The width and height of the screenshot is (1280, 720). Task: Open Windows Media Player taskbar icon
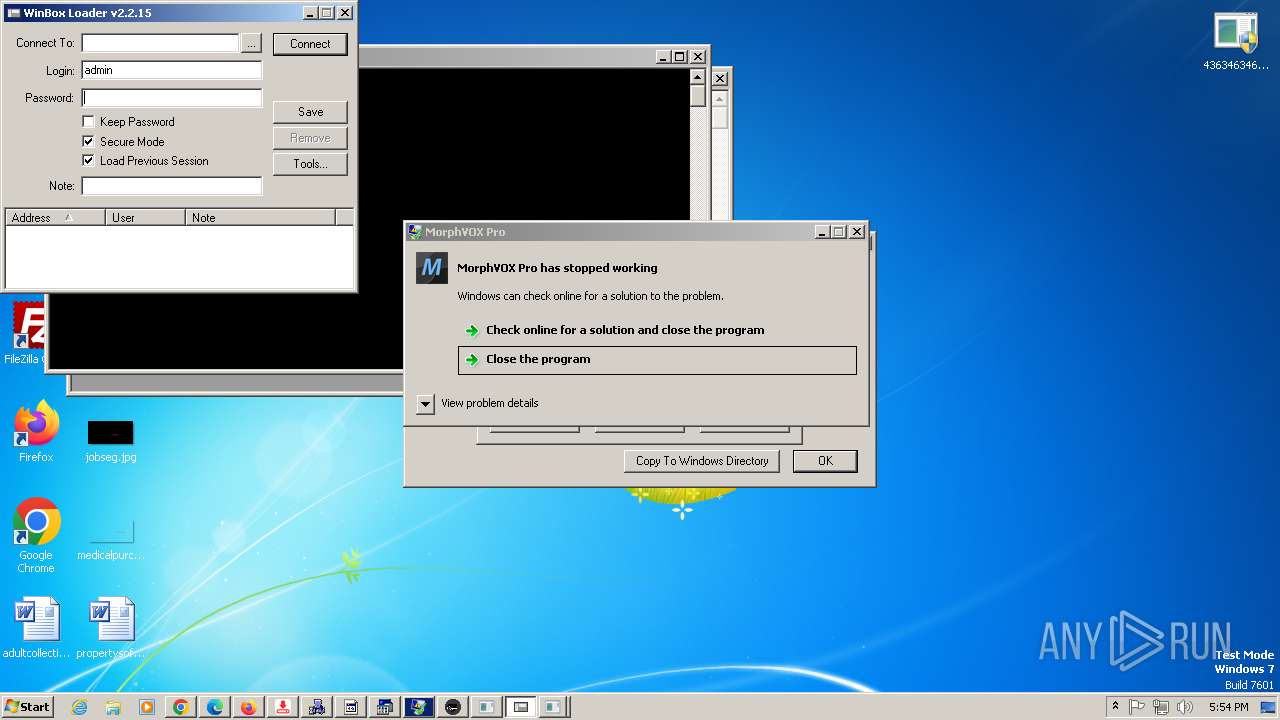pyautogui.click(x=147, y=707)
